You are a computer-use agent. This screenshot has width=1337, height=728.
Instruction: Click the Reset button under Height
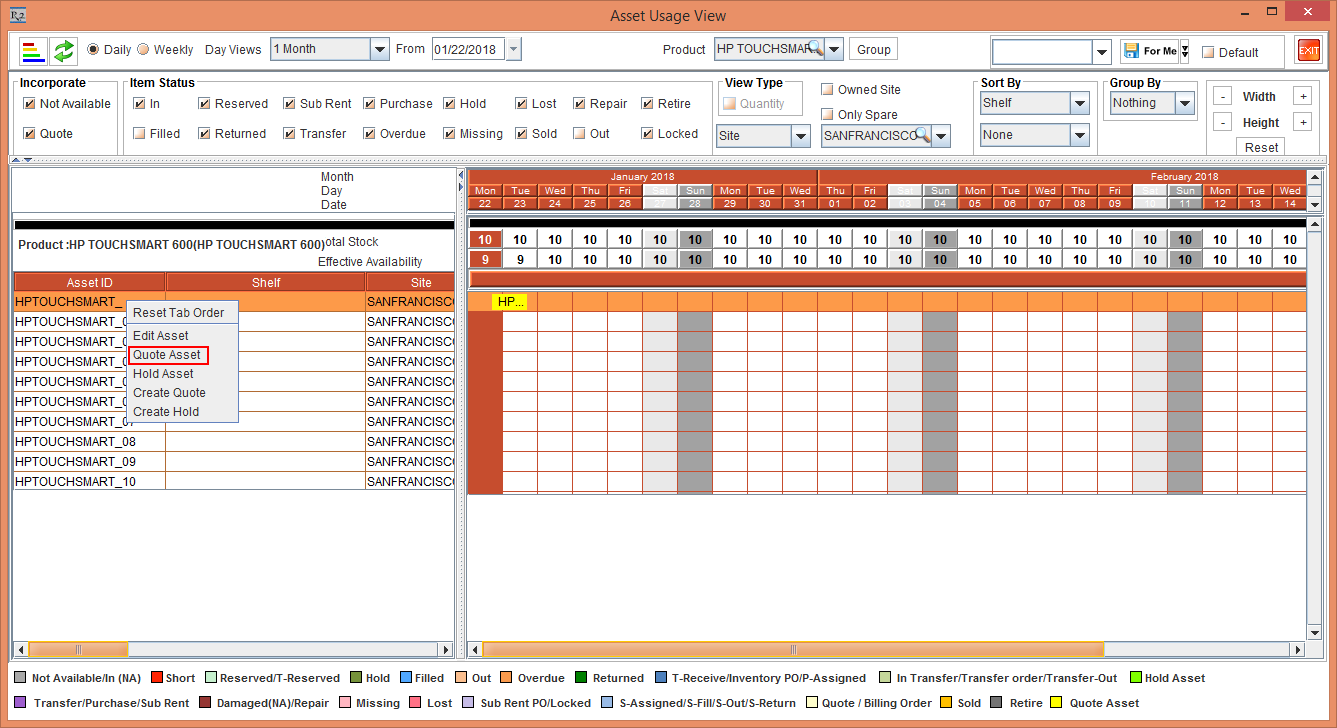click(x=1261, y=147)
